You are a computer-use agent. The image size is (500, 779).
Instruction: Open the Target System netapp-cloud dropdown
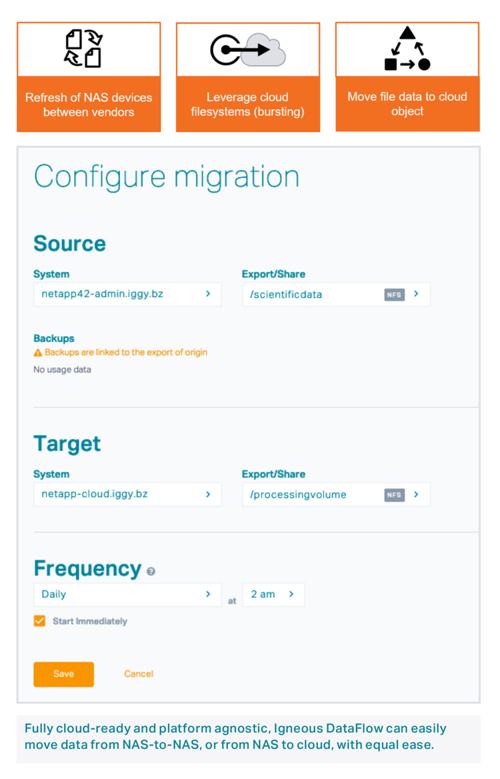tap(127, 494)
